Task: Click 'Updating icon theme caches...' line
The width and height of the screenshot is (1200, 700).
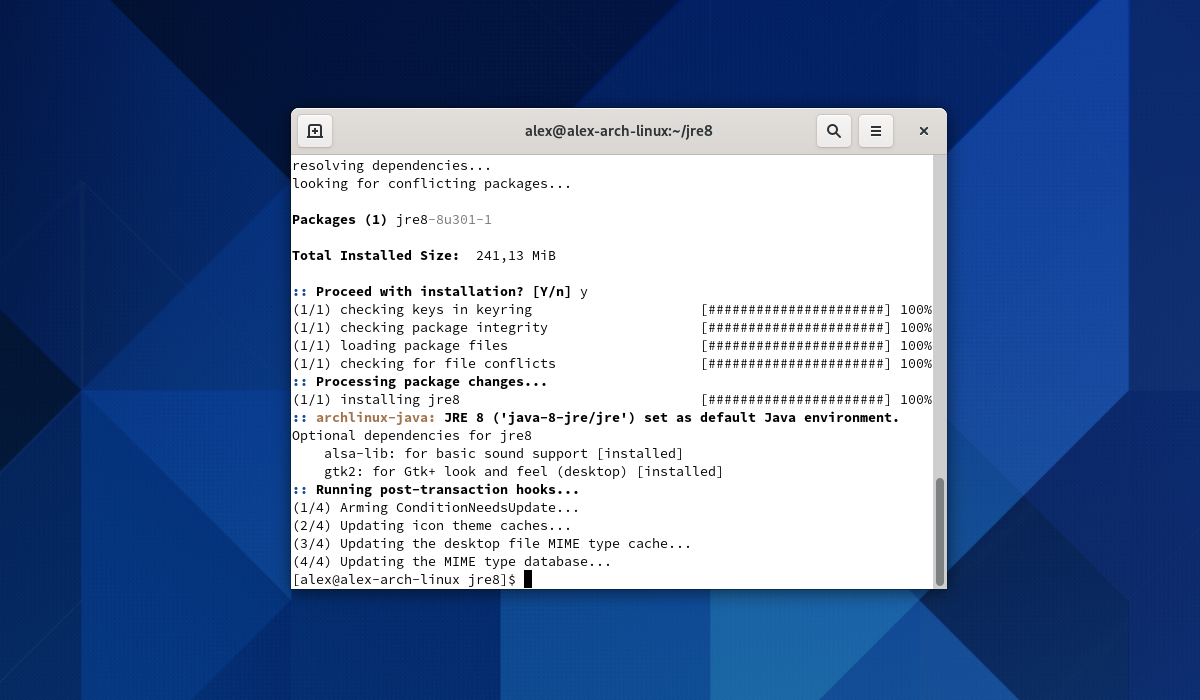Action: pyautogui.click(x=432, y=525)
